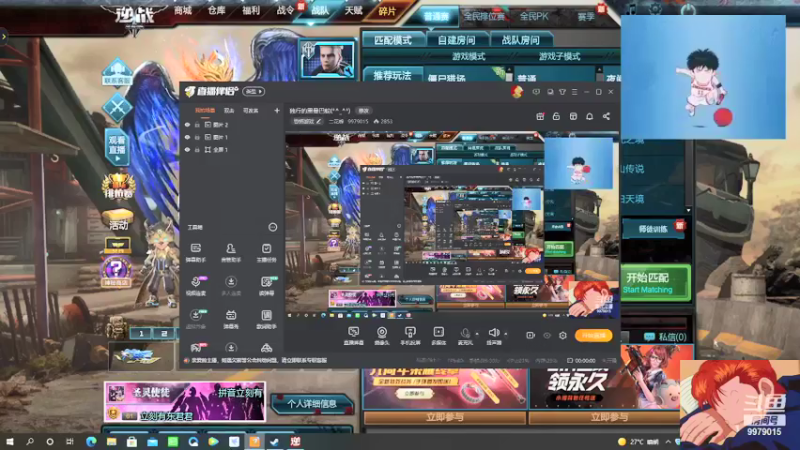The image size is (800, 450).
Task: Open 天赋 in the game top menu
Action: point(353,10)
